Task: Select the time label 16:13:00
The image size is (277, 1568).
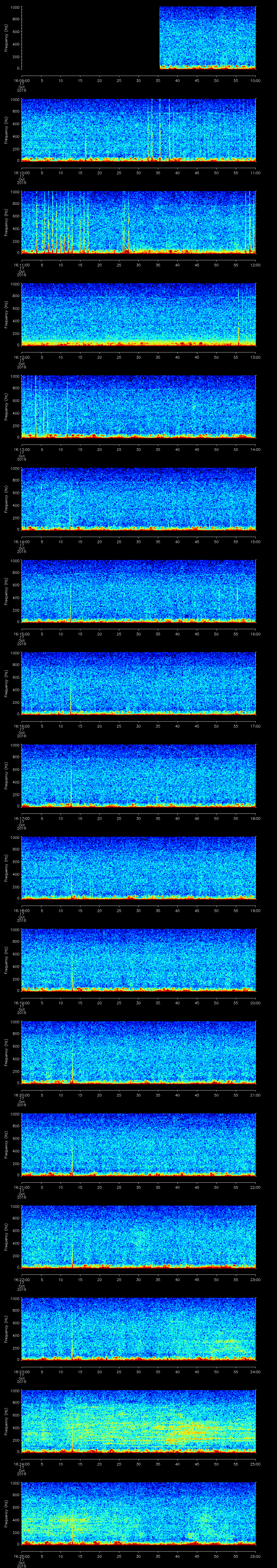Action: click(21, 449)
